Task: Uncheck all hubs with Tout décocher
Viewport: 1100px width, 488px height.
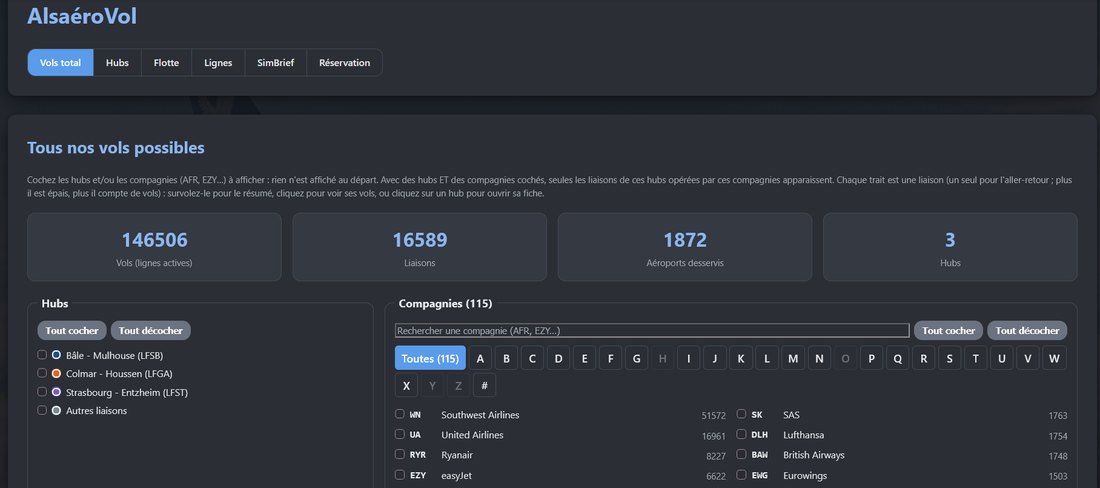Action: (x=151, y=330)
